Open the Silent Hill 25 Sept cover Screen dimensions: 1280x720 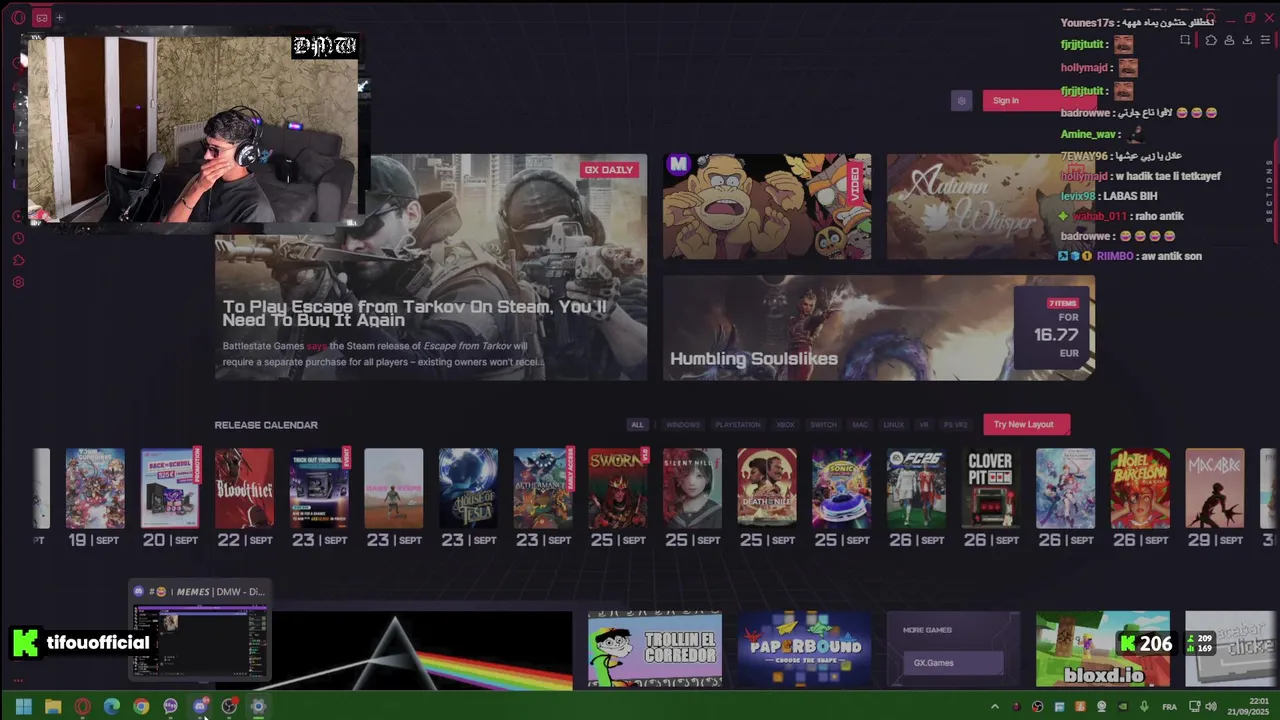[692, 488]
